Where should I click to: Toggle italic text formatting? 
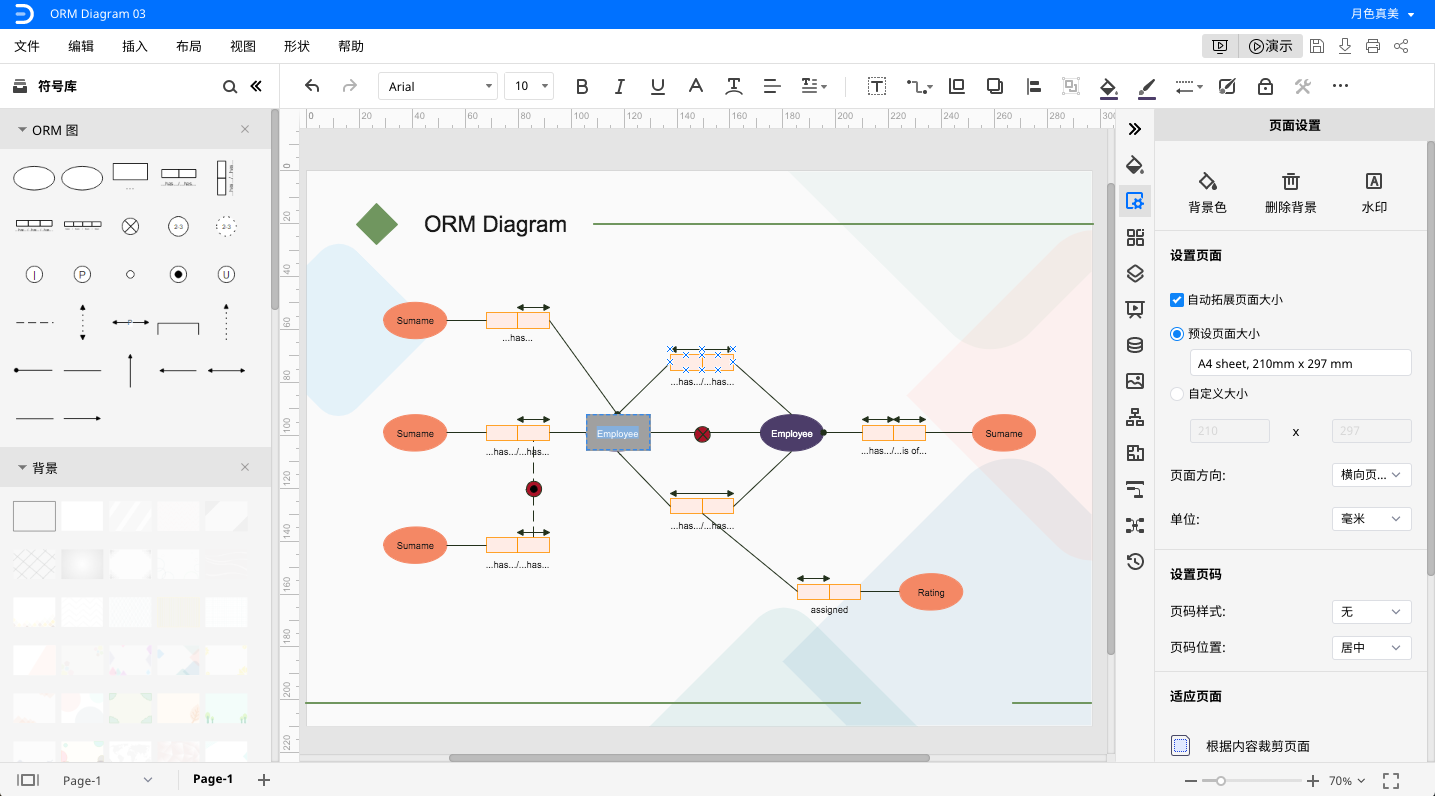619,86
